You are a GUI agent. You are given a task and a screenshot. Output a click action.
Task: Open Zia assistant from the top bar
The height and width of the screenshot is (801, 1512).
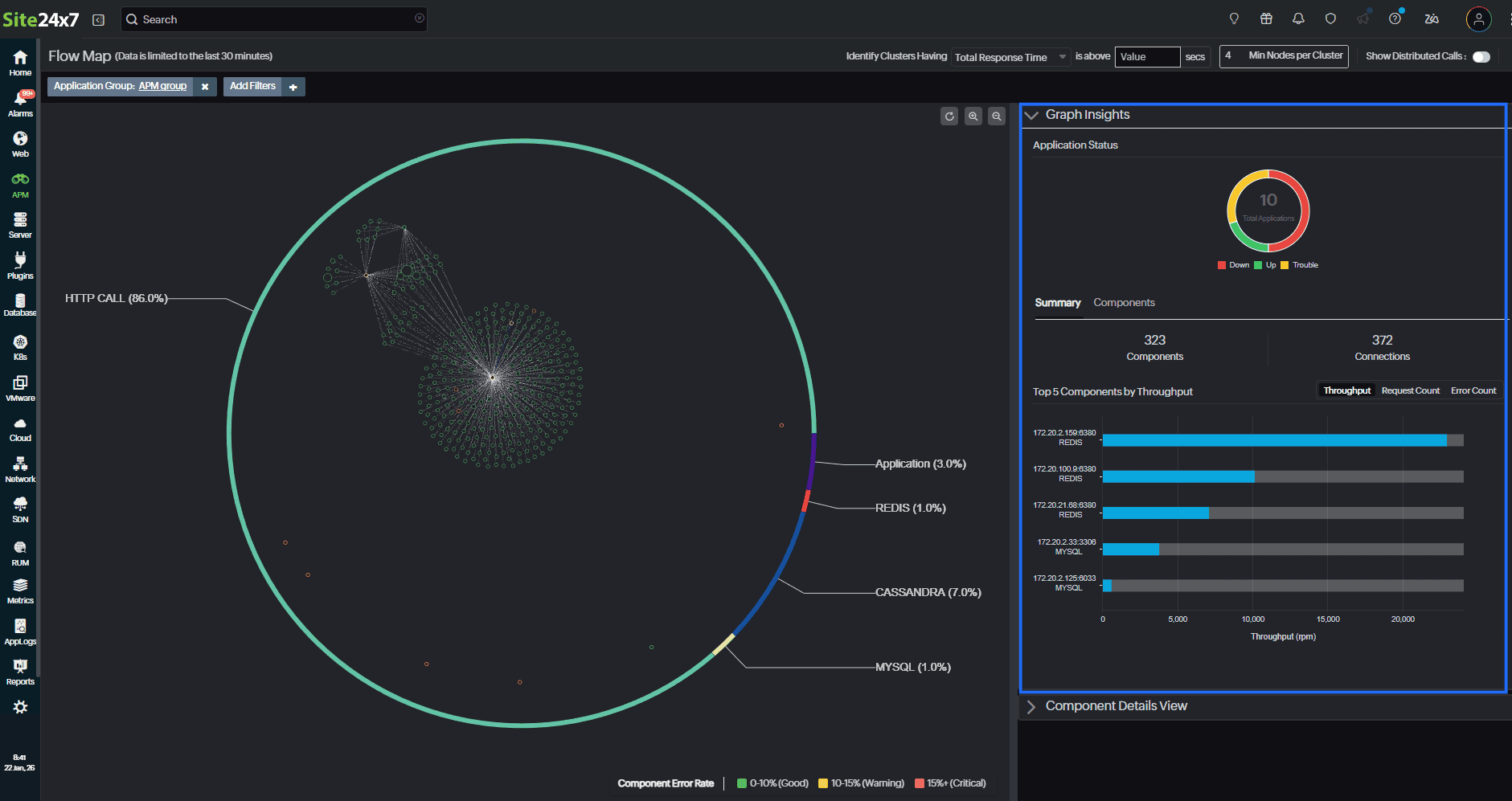pyautogui.click(x=1432, y=18)
